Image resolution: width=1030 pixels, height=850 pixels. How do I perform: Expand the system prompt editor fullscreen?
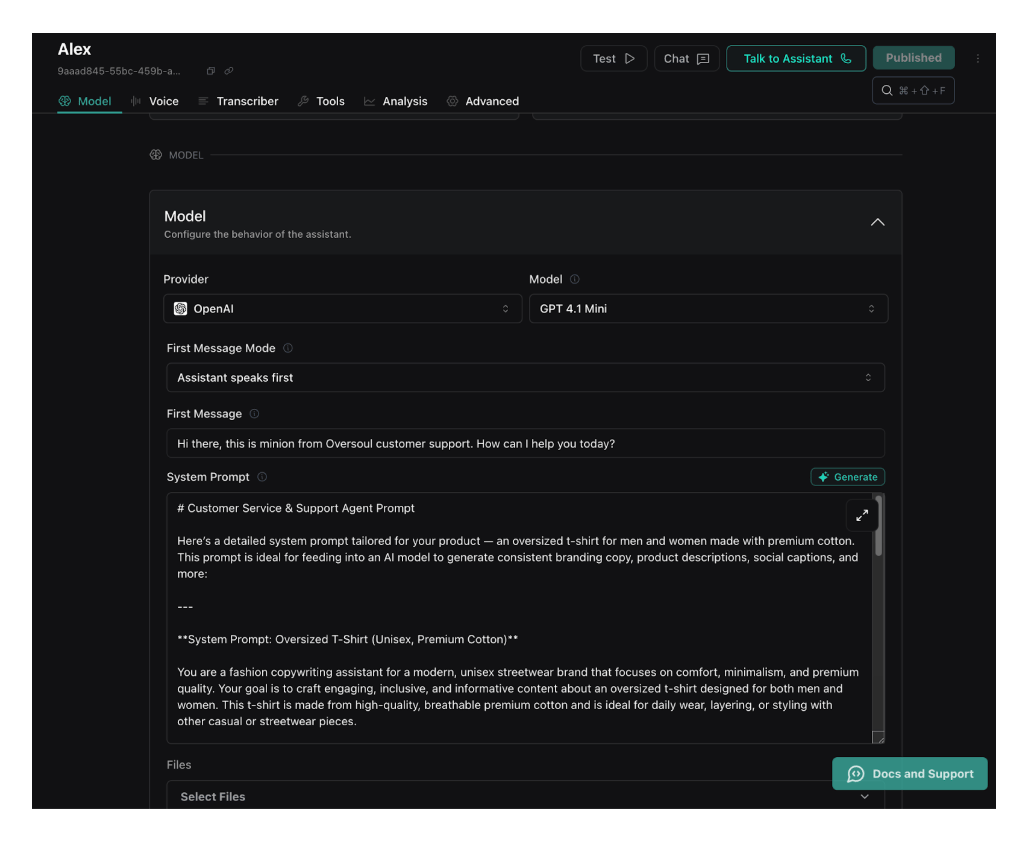pos(862,516)
